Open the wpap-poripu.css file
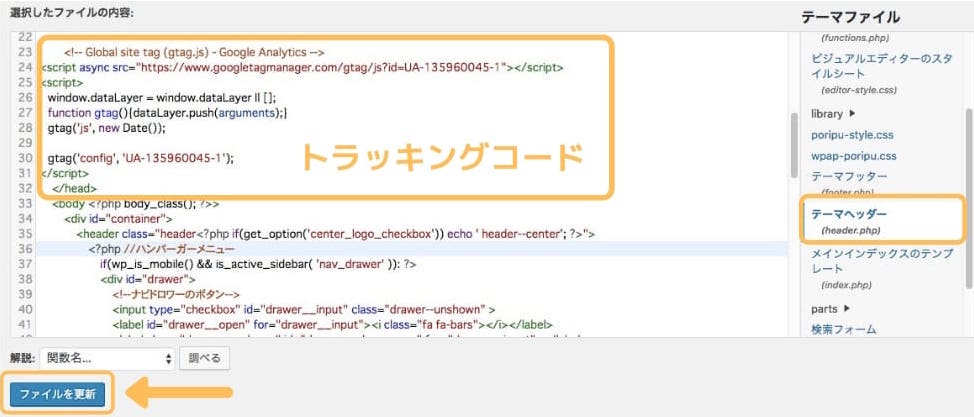Screen dimensions: 974x417 [x=853, y=156]
